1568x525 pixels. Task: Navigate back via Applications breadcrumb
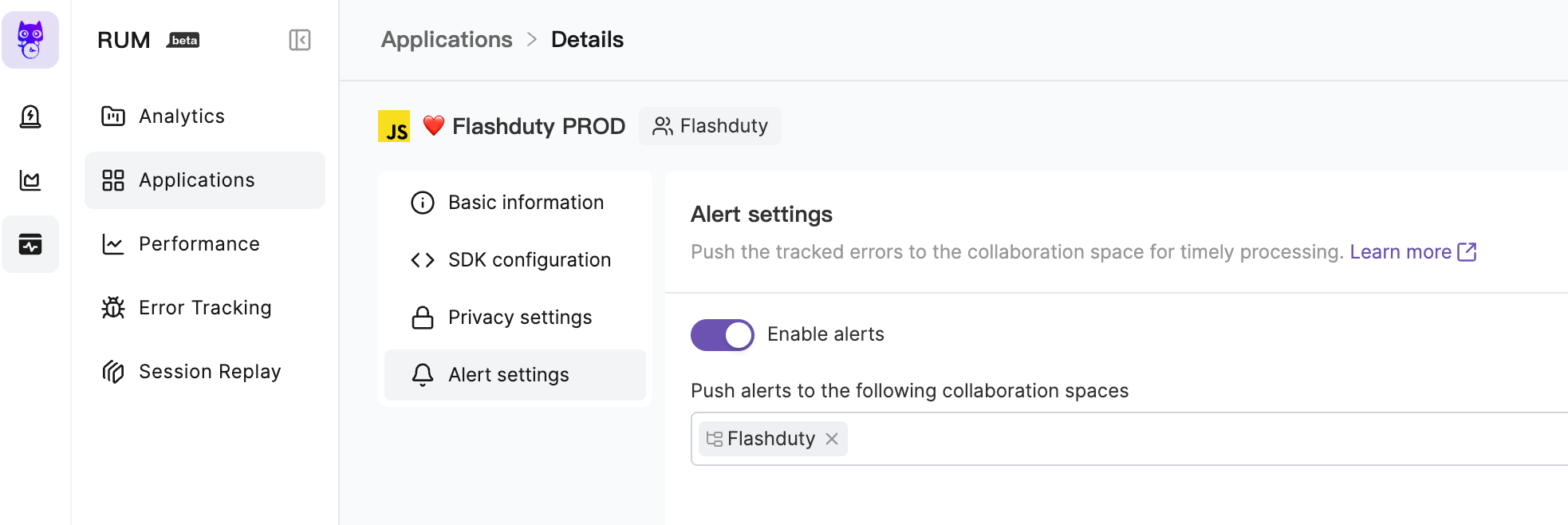click(x=447, y=40)
